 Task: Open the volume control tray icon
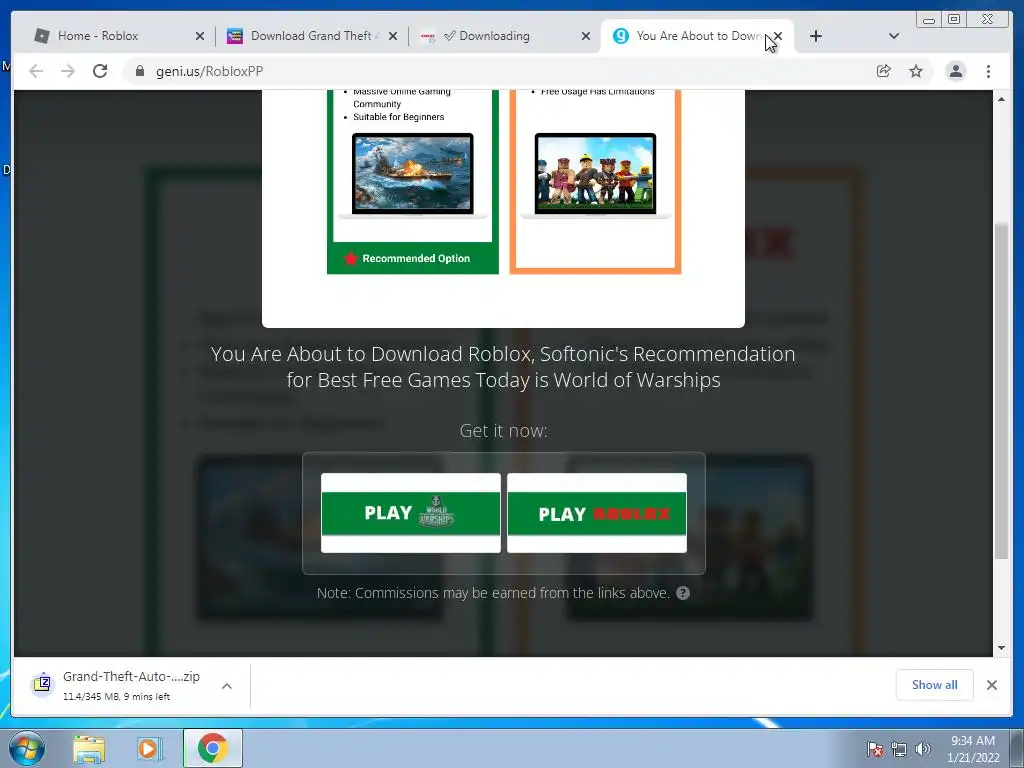coord(922,749)
